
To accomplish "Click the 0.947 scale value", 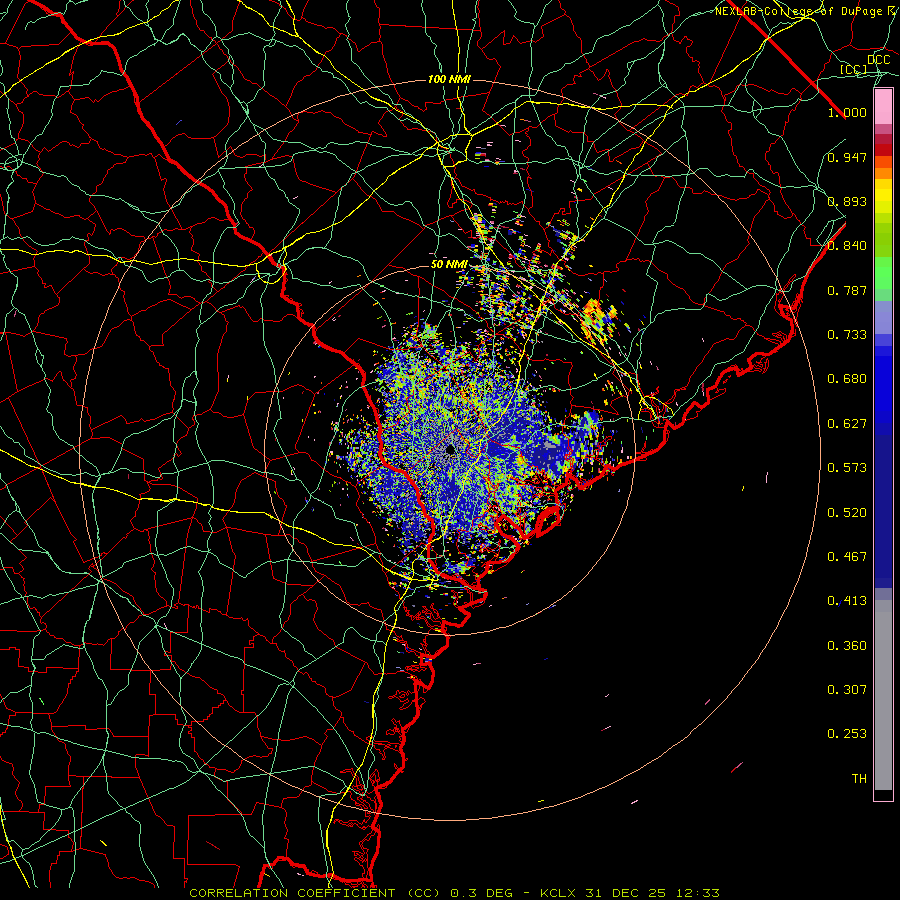I will (847, 157).
